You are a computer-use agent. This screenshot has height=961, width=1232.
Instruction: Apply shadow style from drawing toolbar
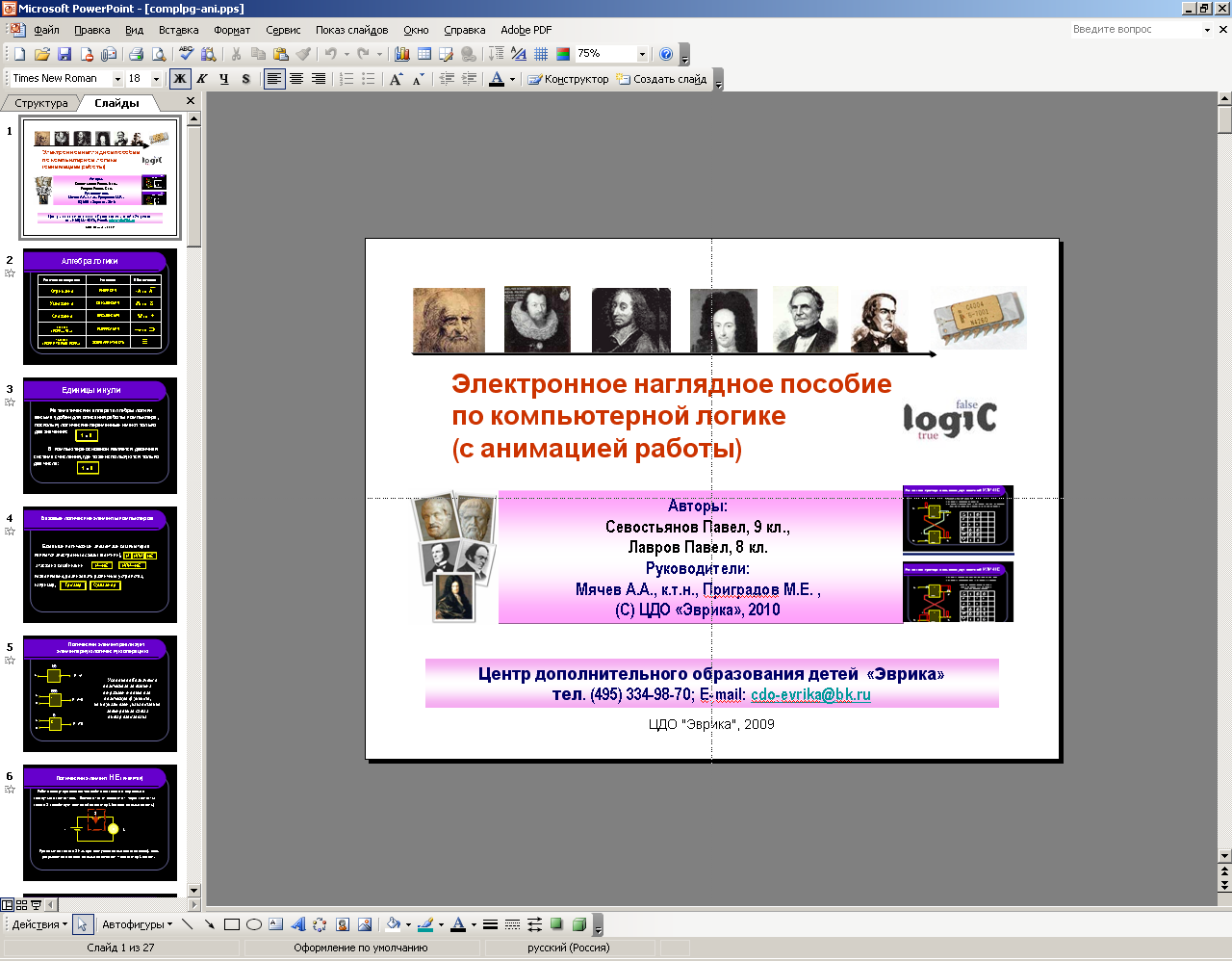pos(556,924)
